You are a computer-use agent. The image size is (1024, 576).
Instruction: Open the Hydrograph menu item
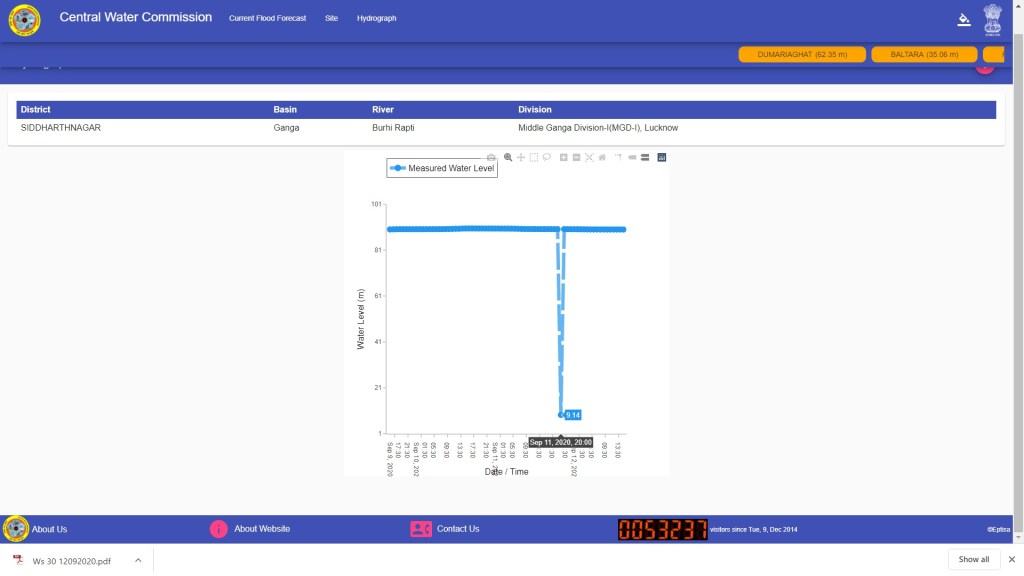376,18
